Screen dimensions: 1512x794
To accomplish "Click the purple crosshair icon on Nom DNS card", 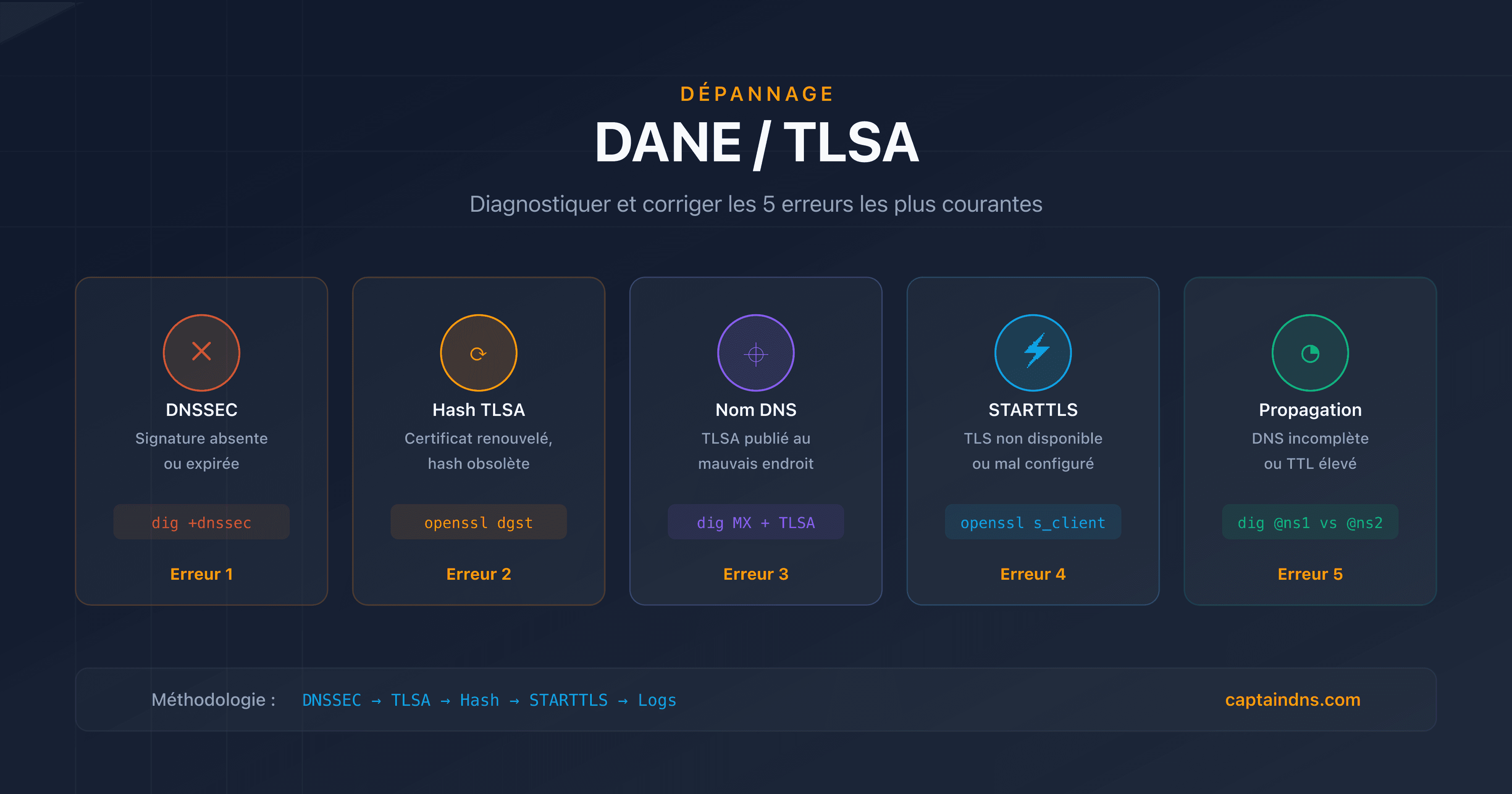I will click(x=756, y=352).
